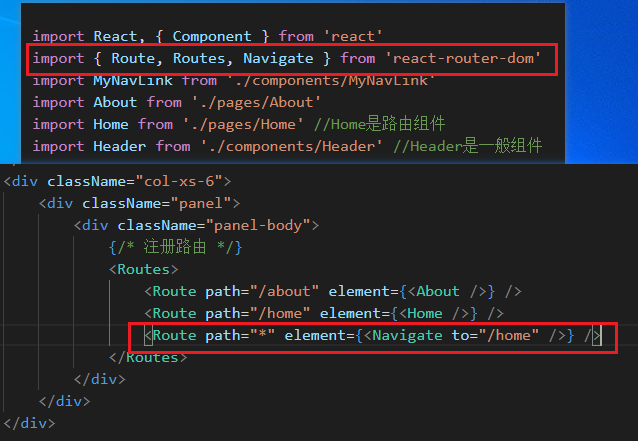Click the className "panel" value
Image resolution: width=638 pixels, height=441 pixels.
(201, 203)
